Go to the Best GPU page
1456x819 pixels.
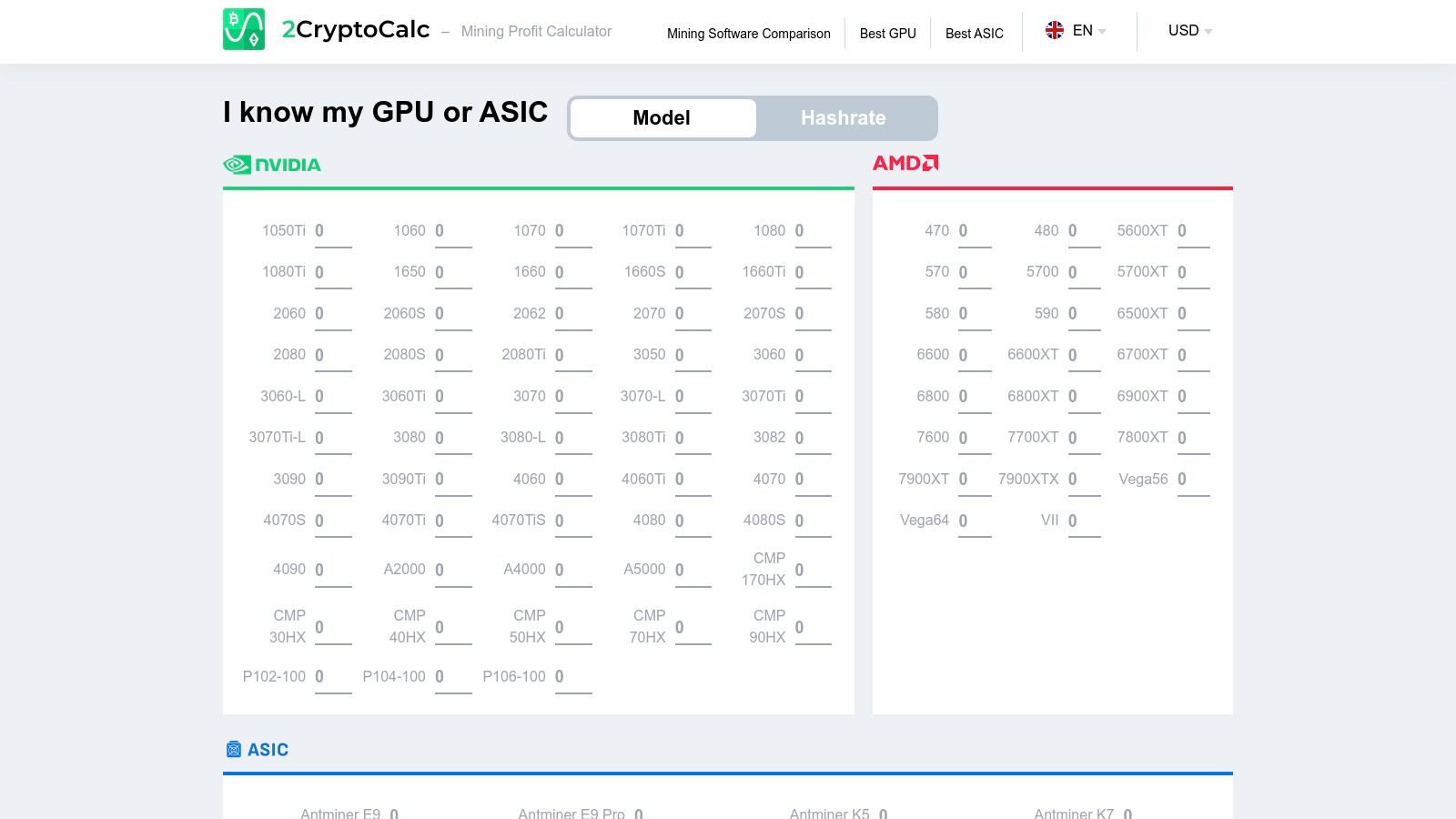(x=887, y=33)
